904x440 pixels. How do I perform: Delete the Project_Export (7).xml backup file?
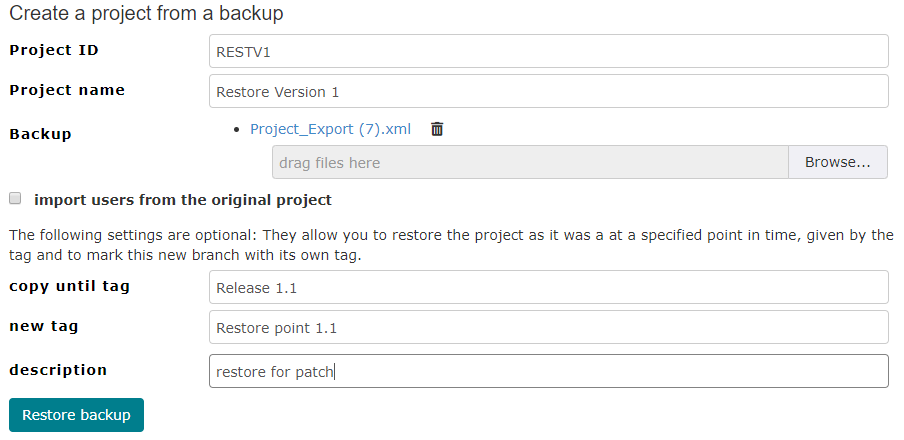tap(437, 129)
